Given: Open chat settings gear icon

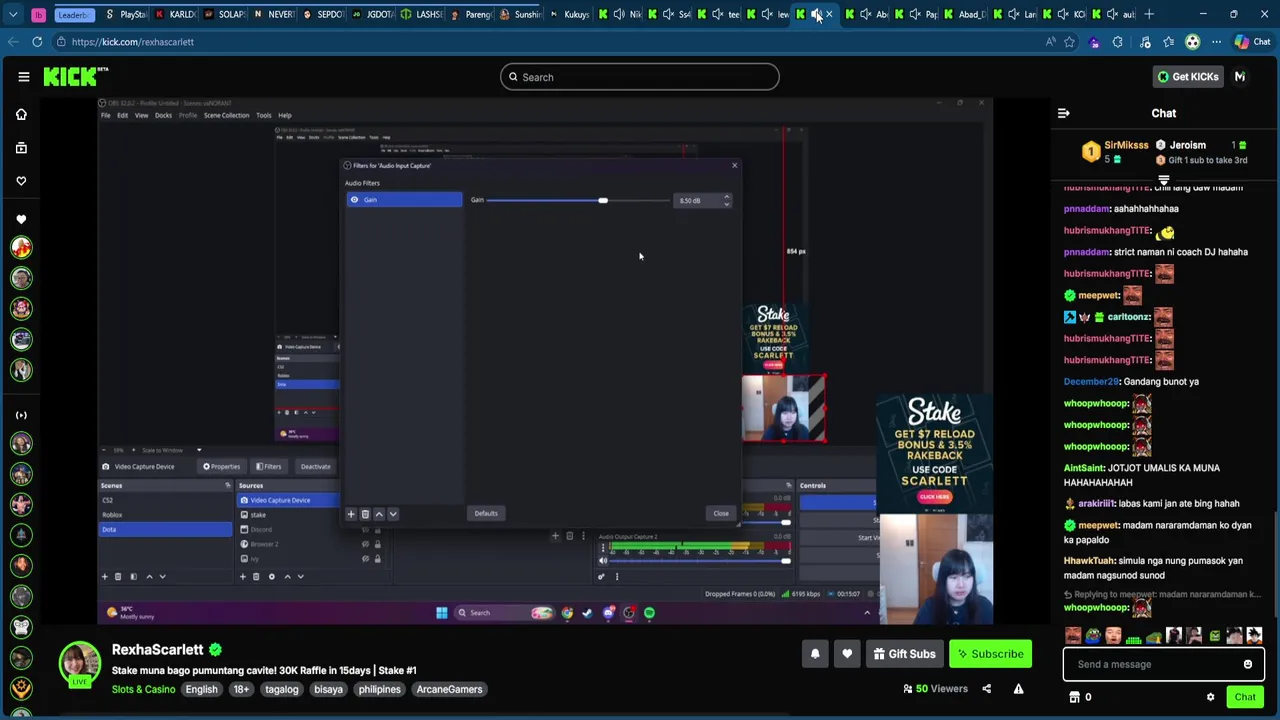Looking at the screenshot, I should 1210,697.
